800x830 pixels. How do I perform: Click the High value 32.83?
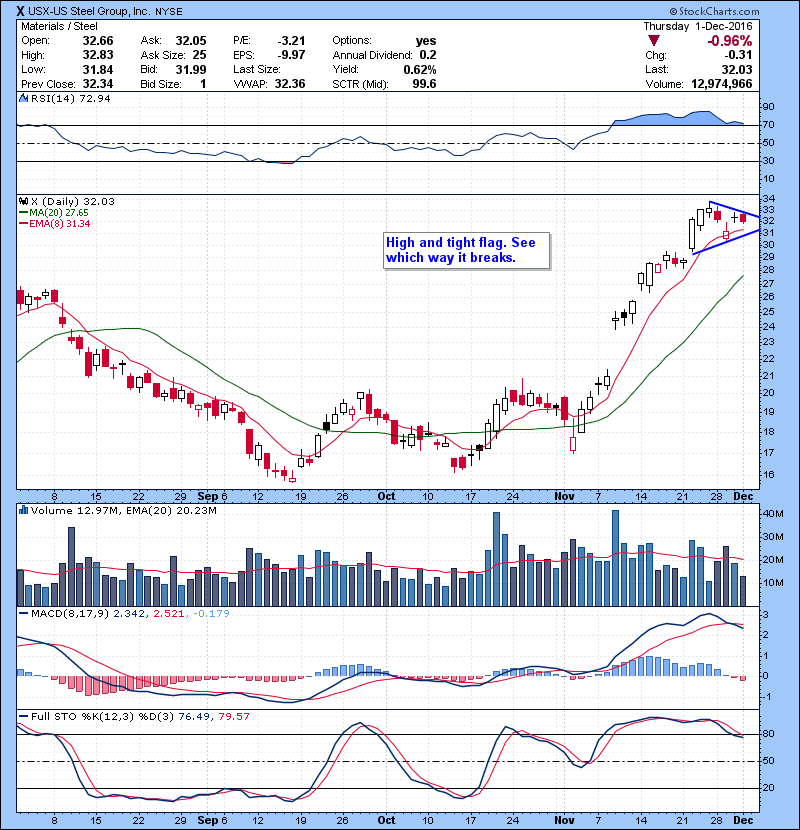point(98,55)
